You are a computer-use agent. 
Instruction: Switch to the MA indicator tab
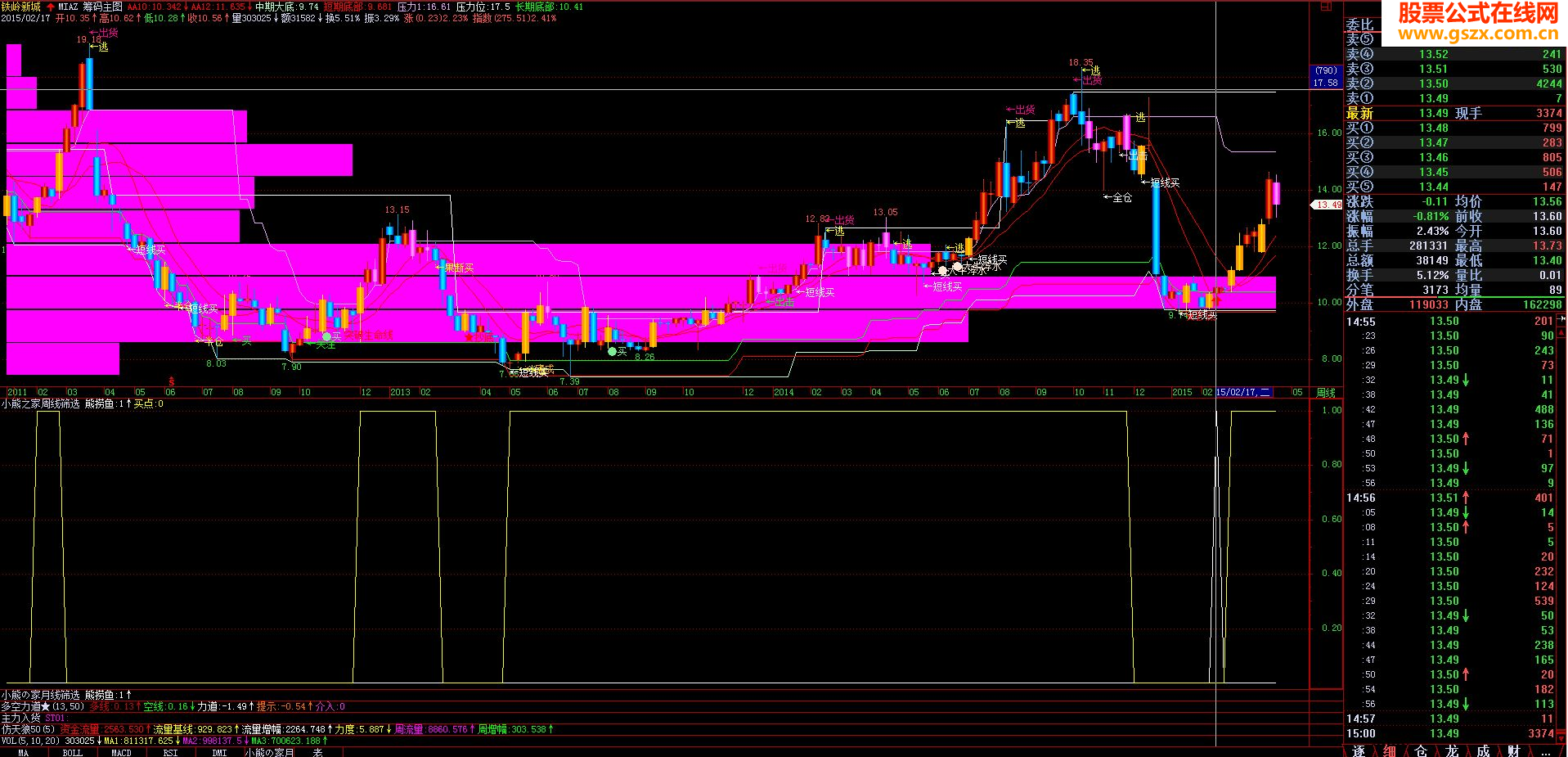pos(23,752)
